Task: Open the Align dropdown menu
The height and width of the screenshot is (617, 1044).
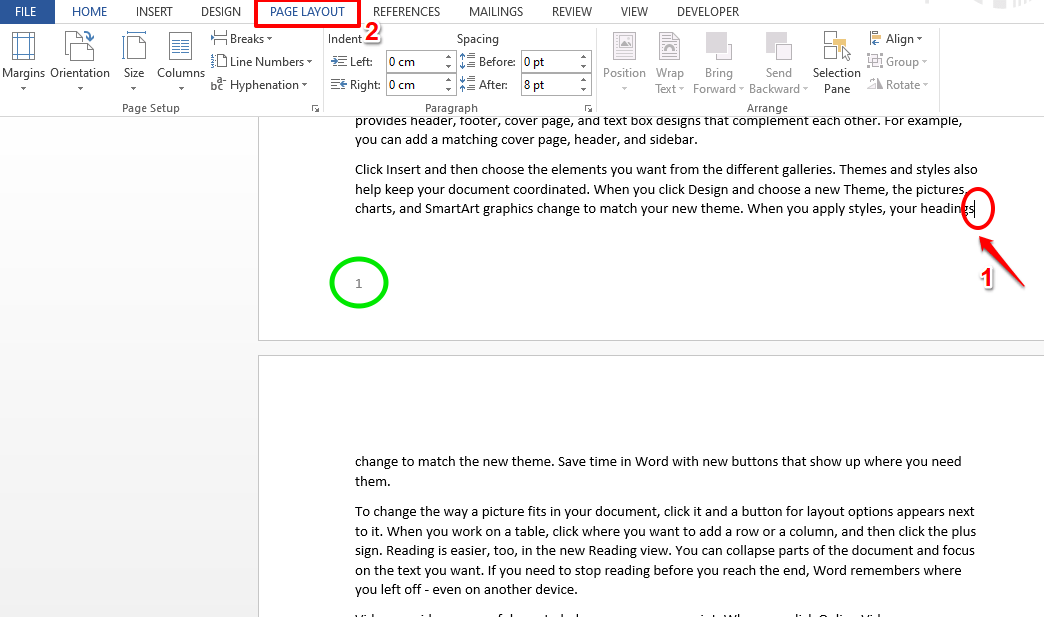Action: click(x=896, y=38)
